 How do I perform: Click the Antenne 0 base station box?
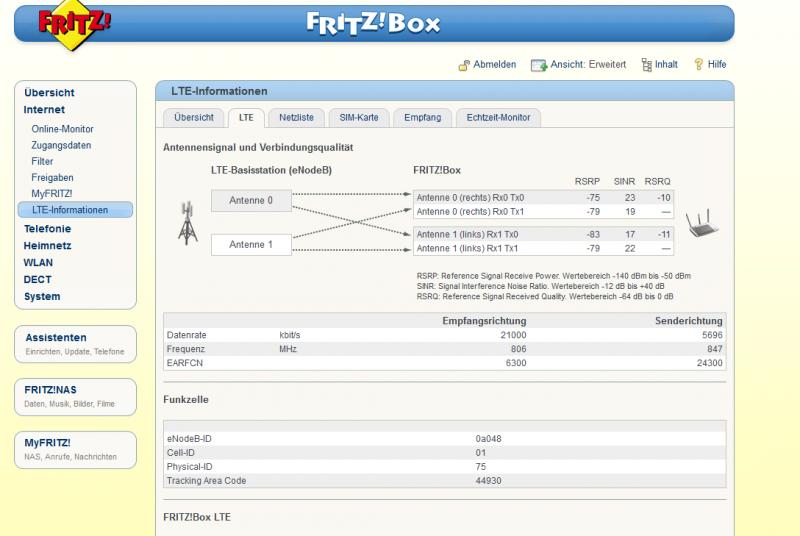click(251, 200)
